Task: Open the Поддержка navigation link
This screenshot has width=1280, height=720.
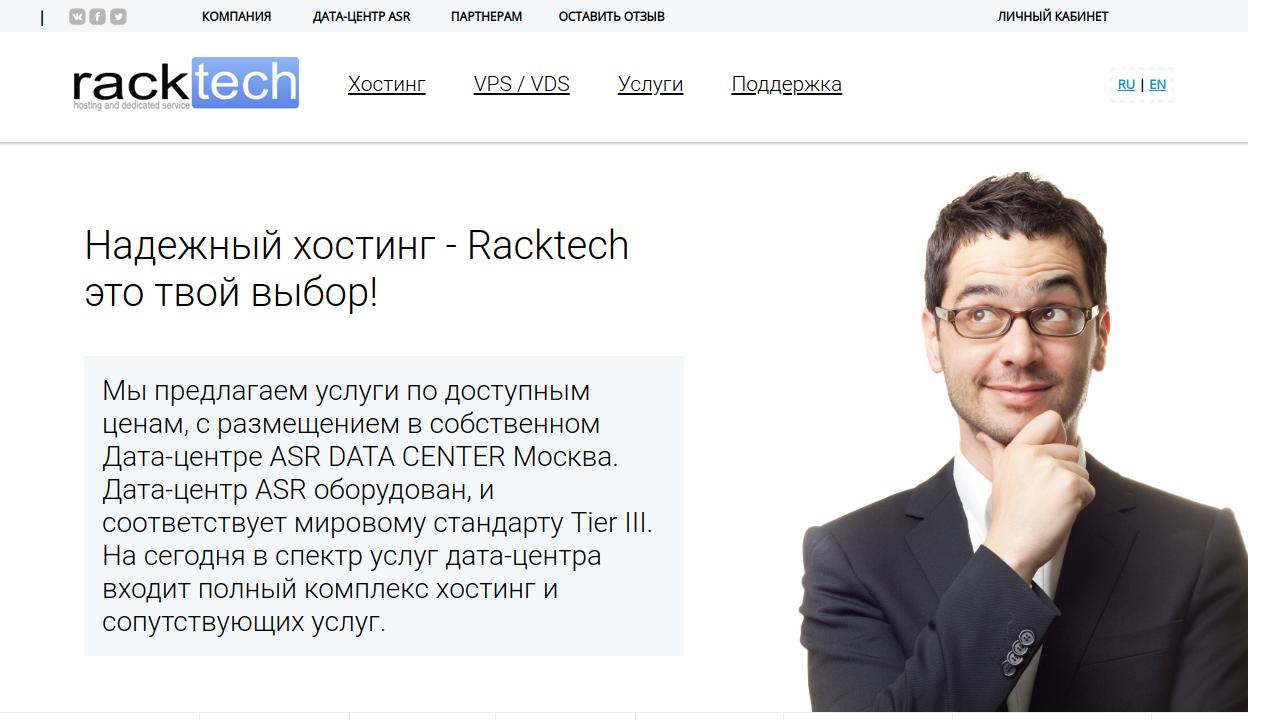Action: pos(786,84)
